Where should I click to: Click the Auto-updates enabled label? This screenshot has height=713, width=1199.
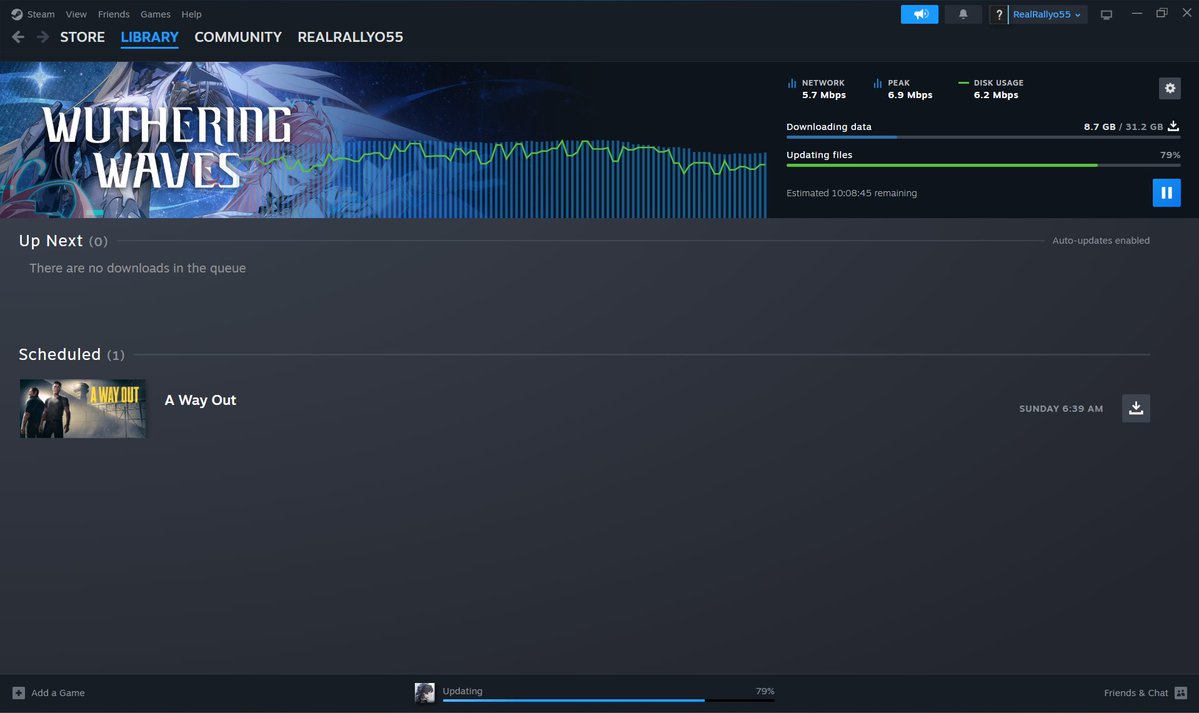click(x=1100, y=240)
